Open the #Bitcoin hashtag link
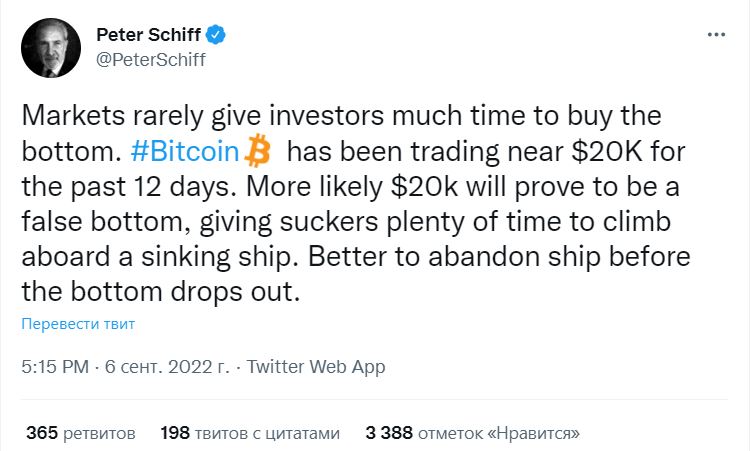This screenshot has height=451, width=754. click(185, 151)
